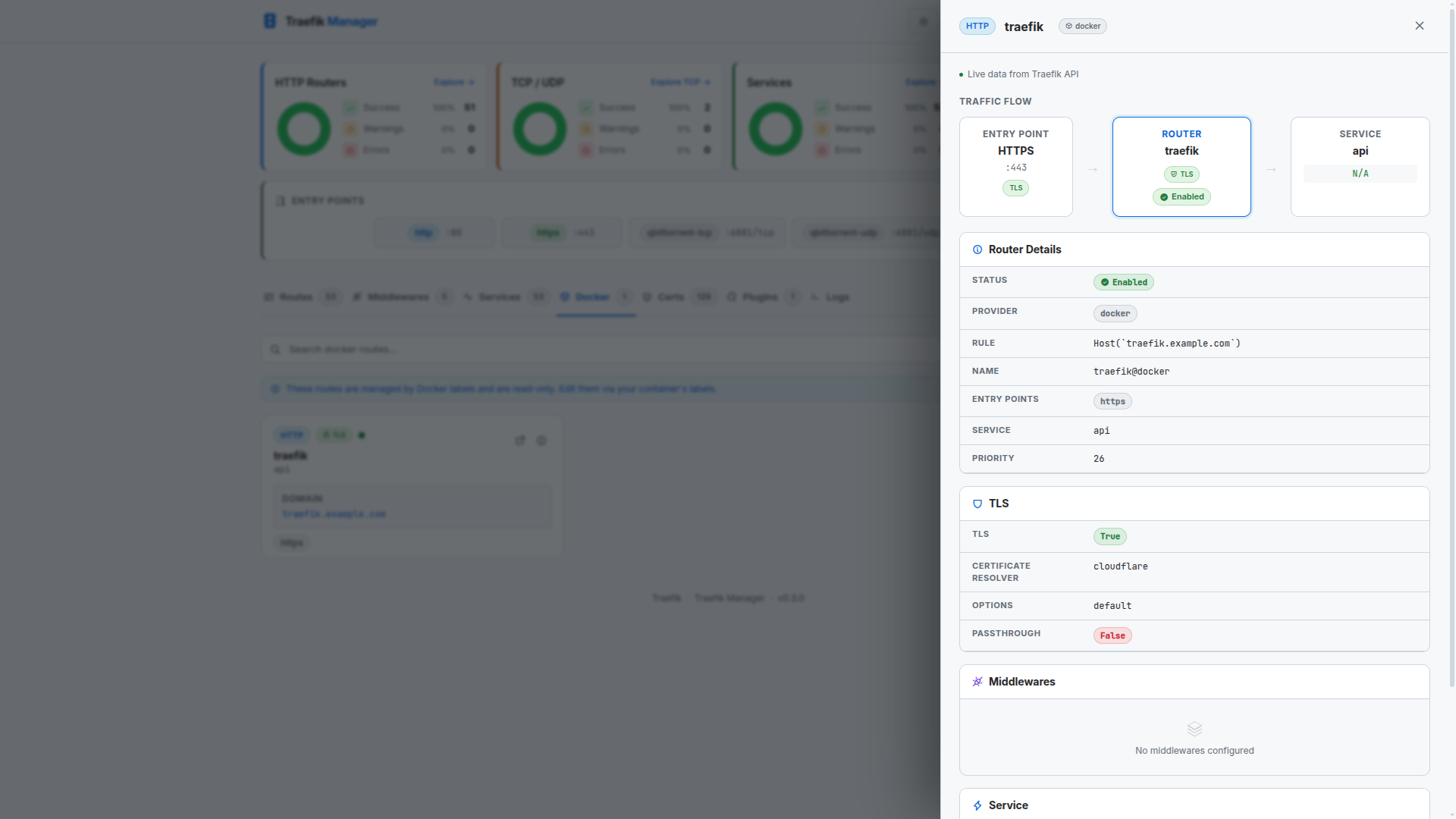Image resolution: width=1456 pixels, height=819 pixels.
Task: Toggle the Enabled status badge in Router Details
Action: coord(1123,282)
